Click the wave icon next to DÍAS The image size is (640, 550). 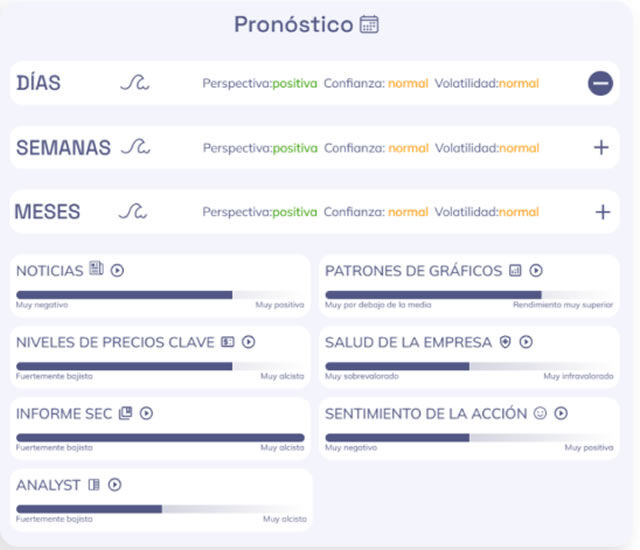(x=135, y=84)
